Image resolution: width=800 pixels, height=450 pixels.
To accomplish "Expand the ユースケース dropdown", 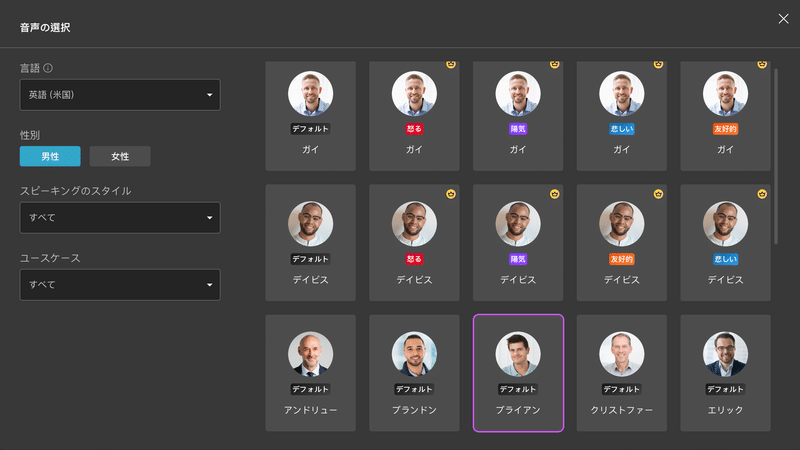I will click(120, 285).
